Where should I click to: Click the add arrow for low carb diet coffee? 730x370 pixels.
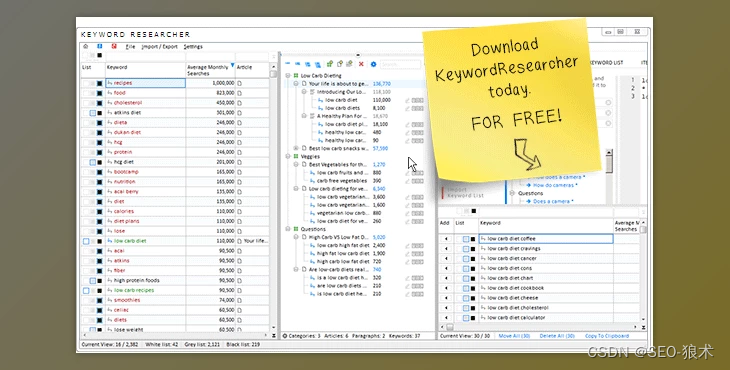point(446,239)
